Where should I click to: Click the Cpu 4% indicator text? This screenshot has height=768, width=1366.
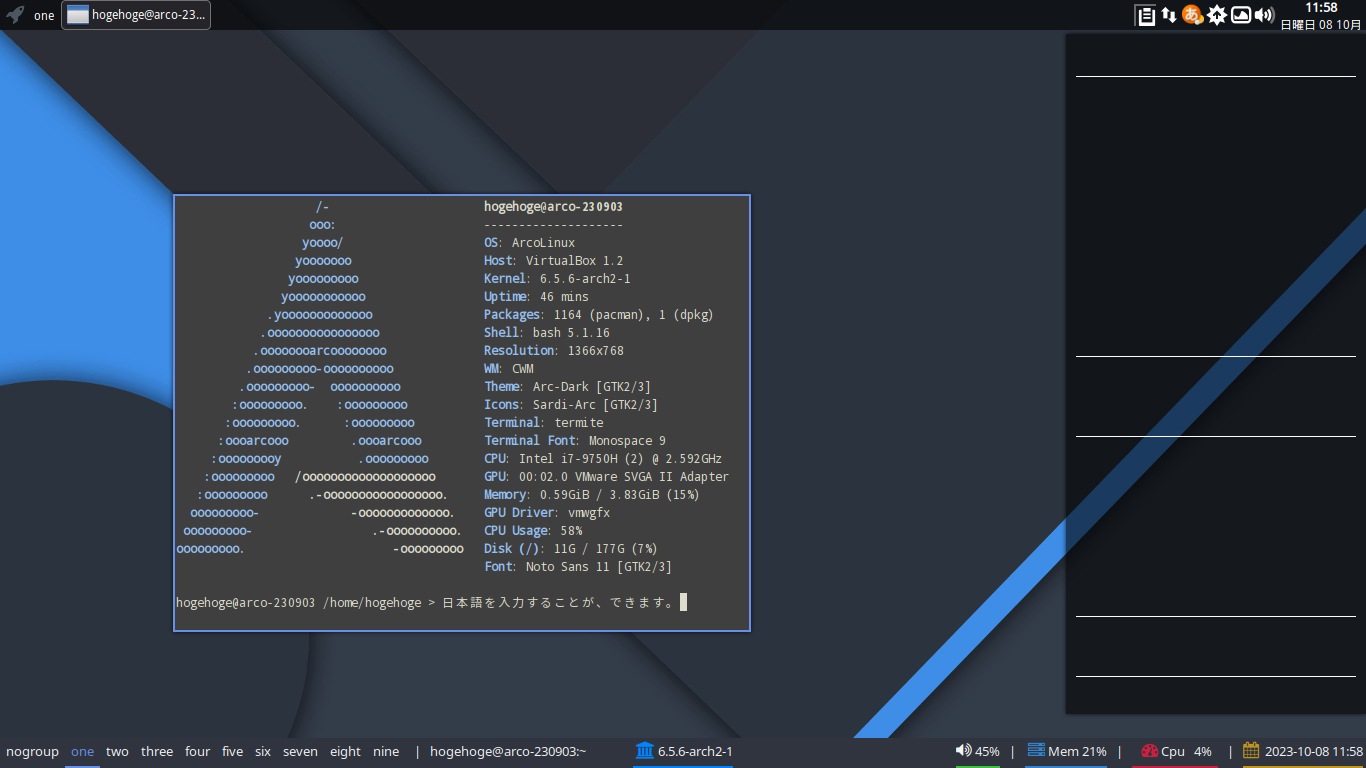[1186, 751]
